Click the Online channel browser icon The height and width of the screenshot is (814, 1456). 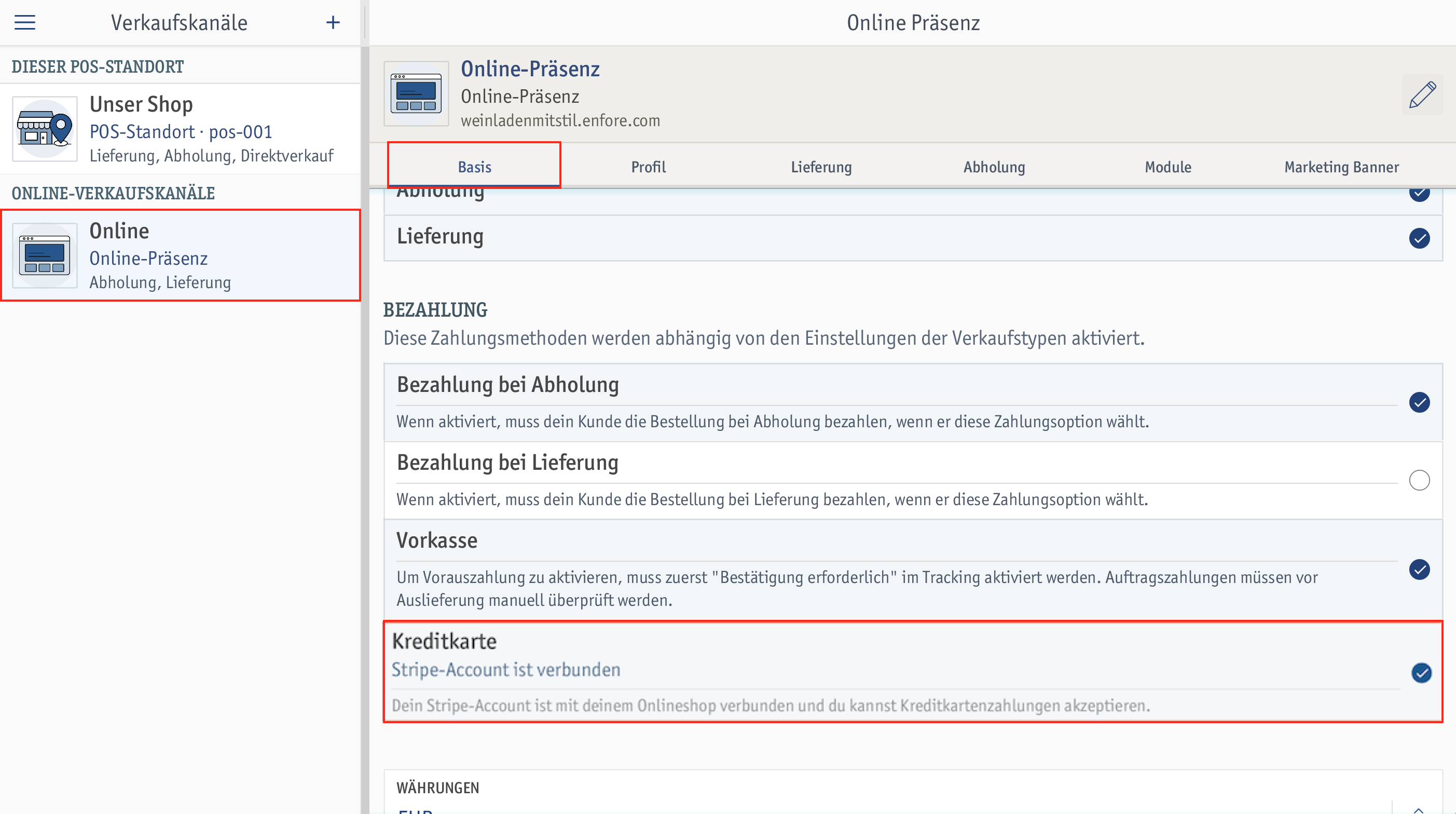click(45, 256)
